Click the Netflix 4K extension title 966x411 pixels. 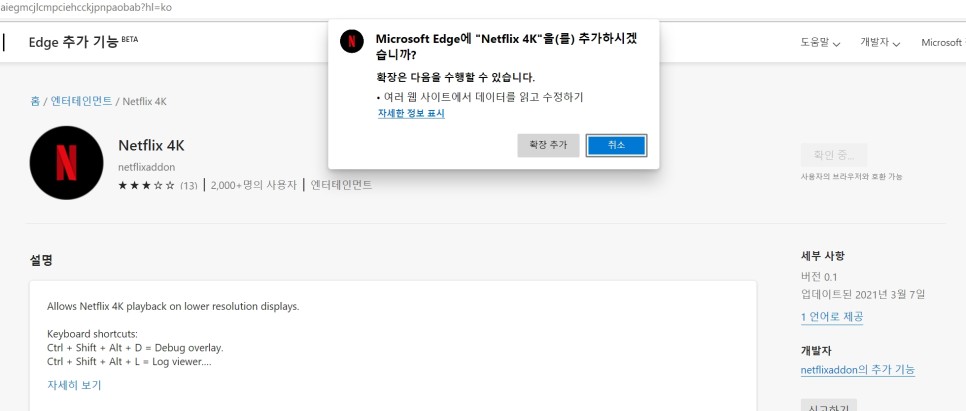(151, 146)
